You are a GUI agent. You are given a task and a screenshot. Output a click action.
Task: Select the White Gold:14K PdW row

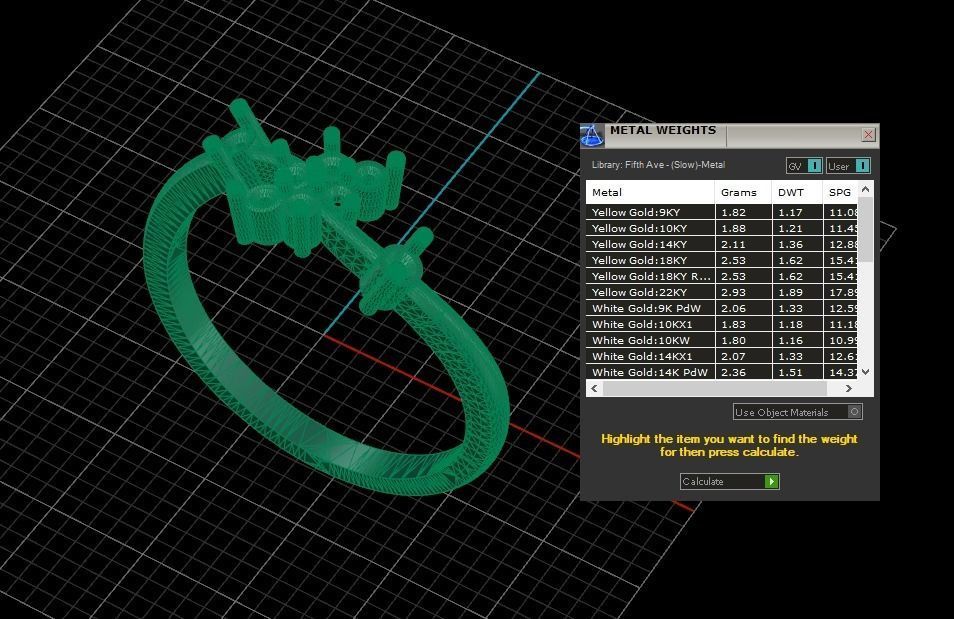(722, 372)
